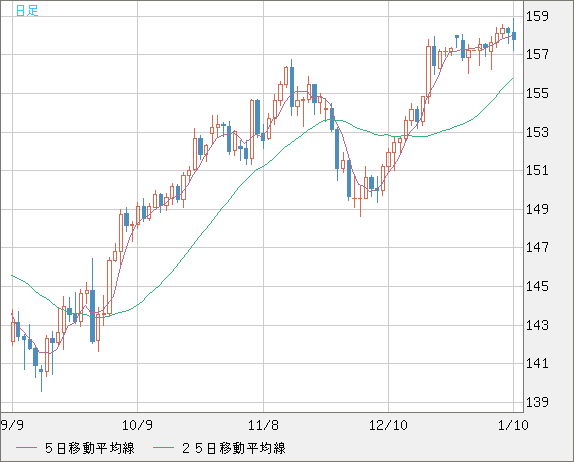Click the 25日移動平均線 legend label
The image size is (574, 462).
[234, 448]
